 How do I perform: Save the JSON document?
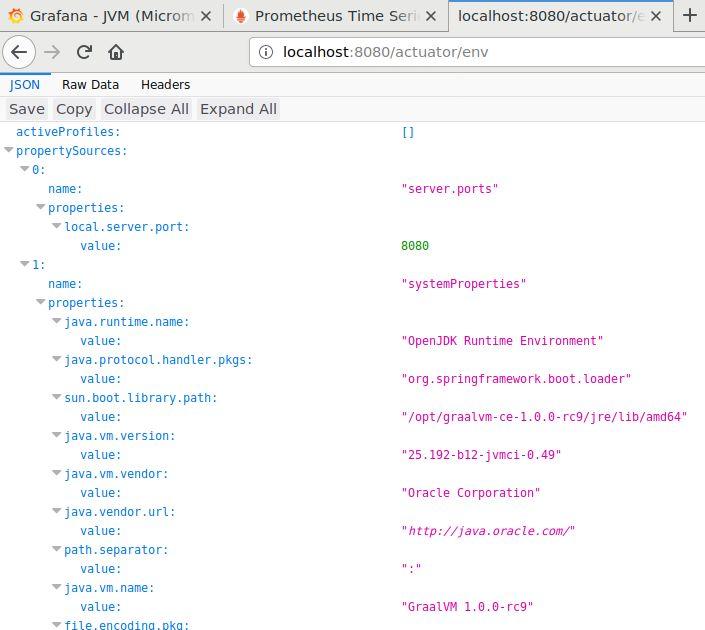pos(27,109)
